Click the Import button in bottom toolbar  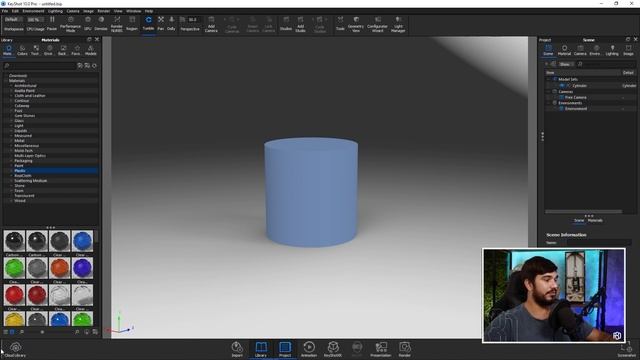point(237,349)
